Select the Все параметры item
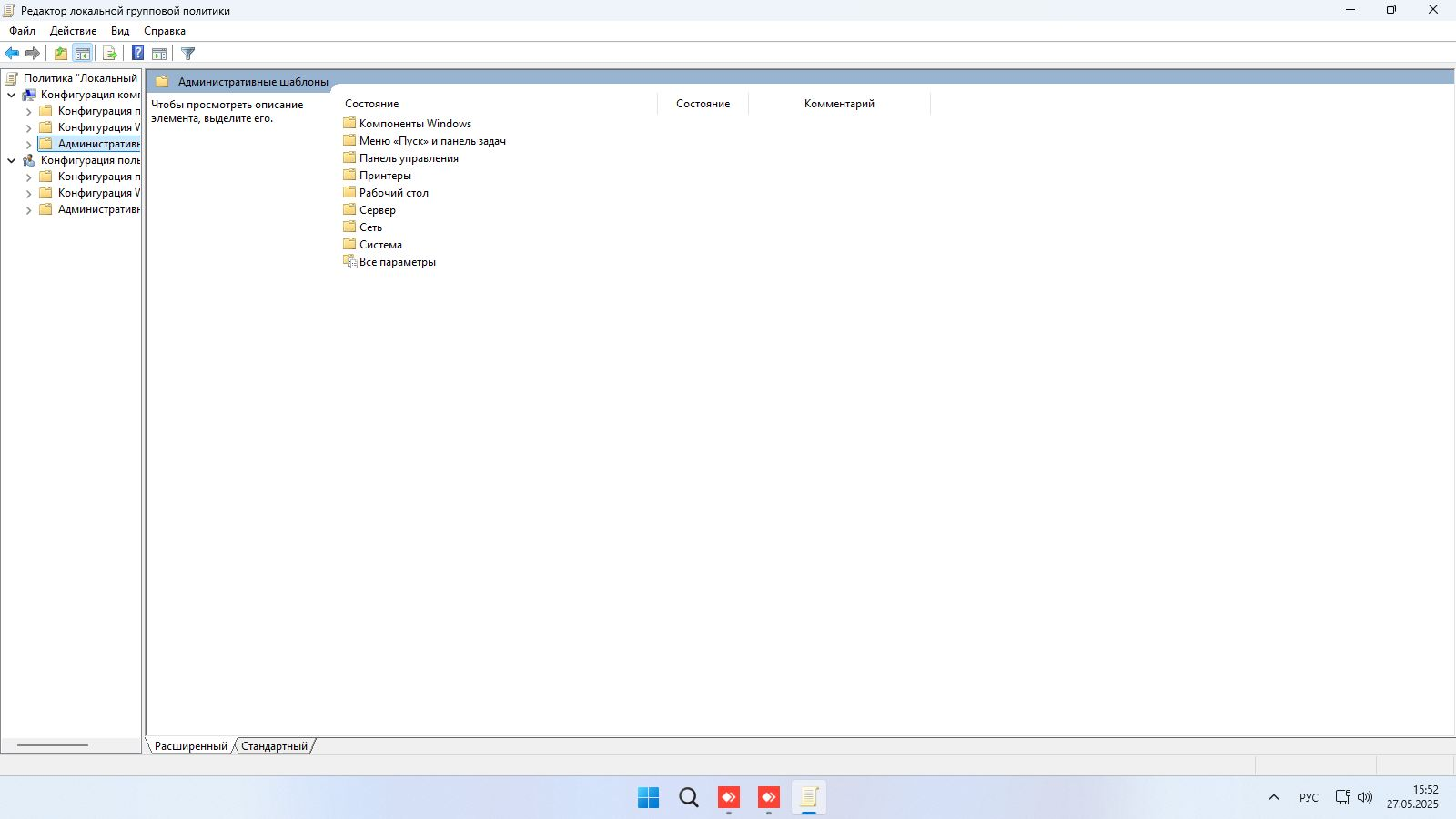 (x=389, y=262)
